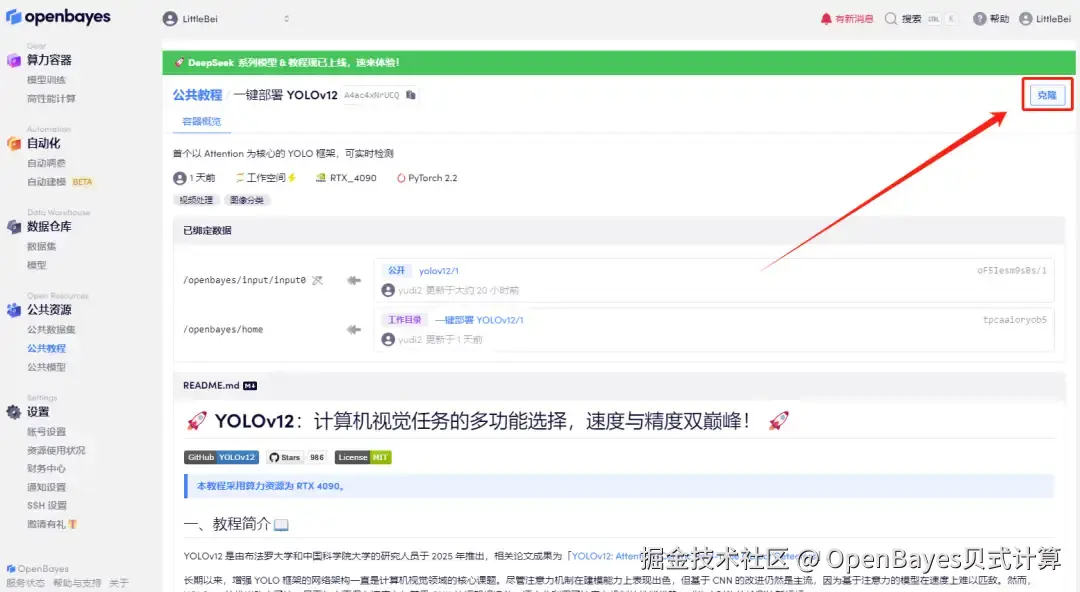Click the 搜索 search box
This screenshot has width=1080, height=592.
click(922, 19)
